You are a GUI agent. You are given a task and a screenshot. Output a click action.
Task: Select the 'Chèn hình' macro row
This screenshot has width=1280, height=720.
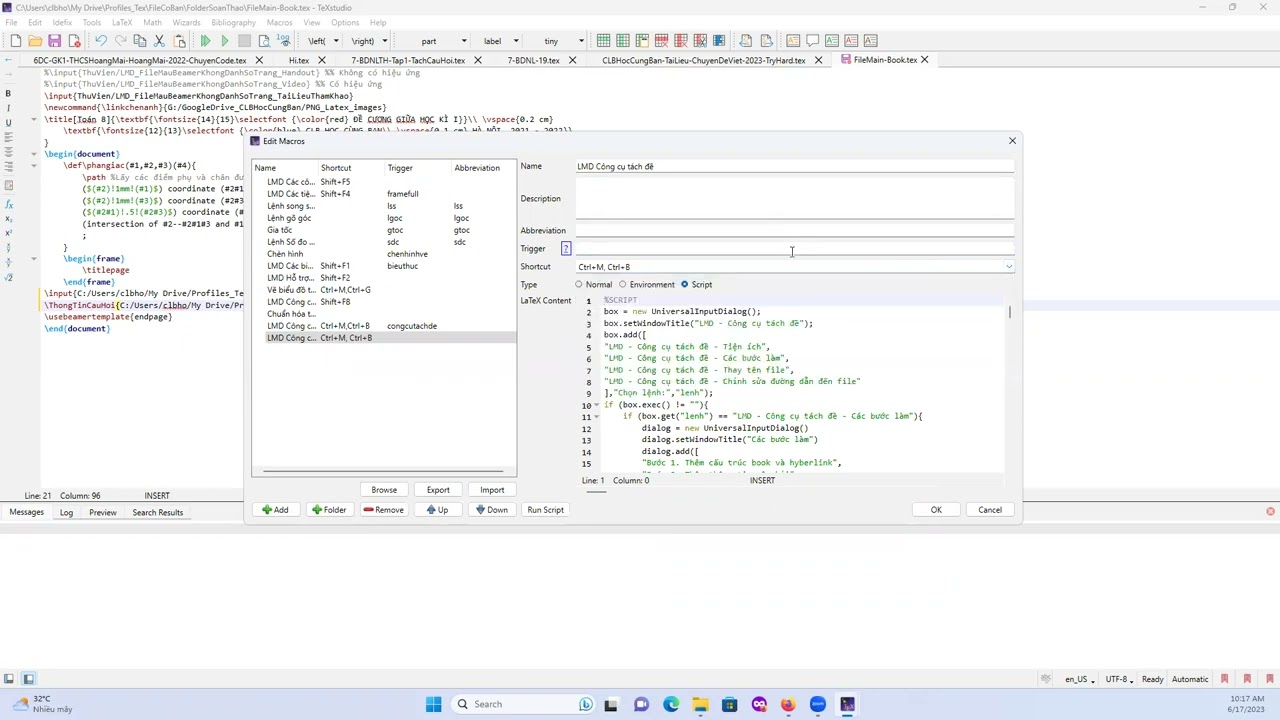pos(384,254)
